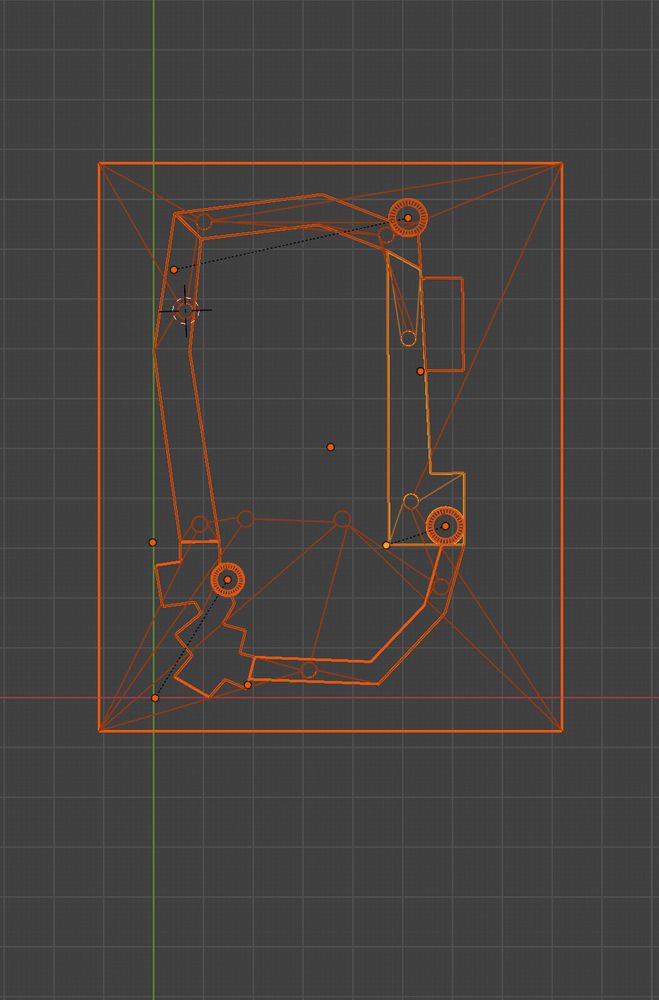Select the ribbed hinge ring beside the notched lower-left part
The height and width of the screenshot is (1000, 659).
point(228,579)
